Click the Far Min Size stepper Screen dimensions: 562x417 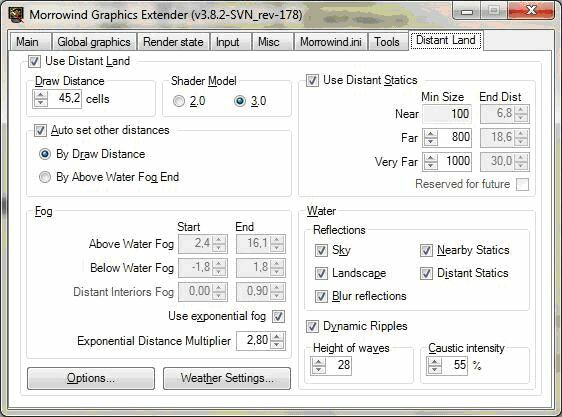click(x=430, y=138)
